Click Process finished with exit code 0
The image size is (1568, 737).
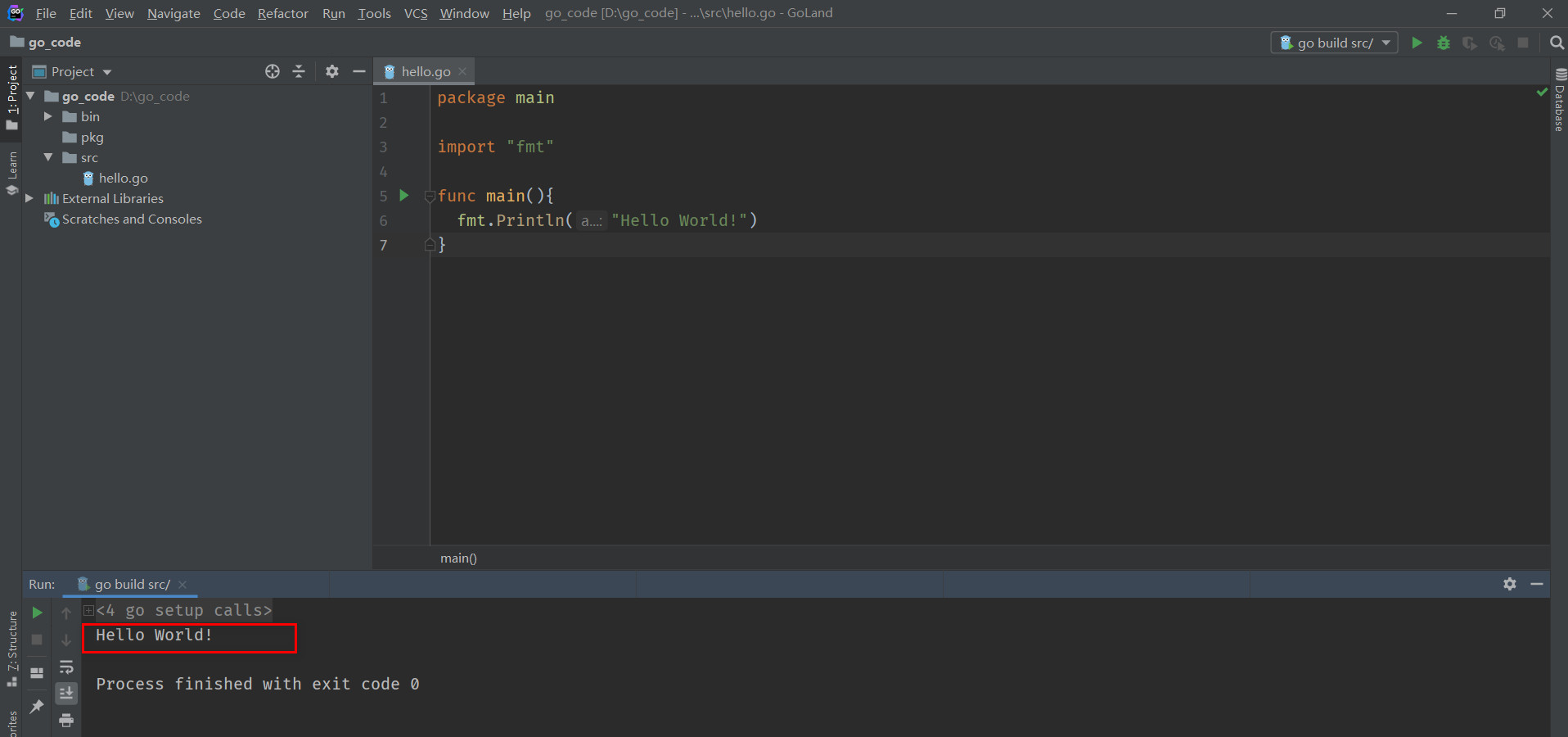(x=258, y=684)
